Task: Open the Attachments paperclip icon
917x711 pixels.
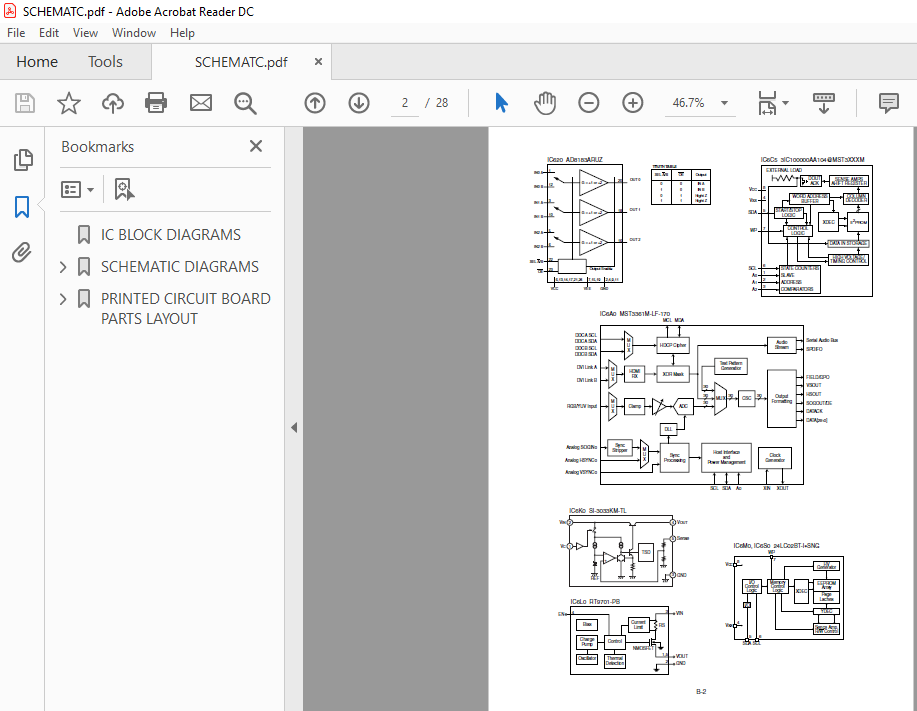Action: click(x=22, y=253)
